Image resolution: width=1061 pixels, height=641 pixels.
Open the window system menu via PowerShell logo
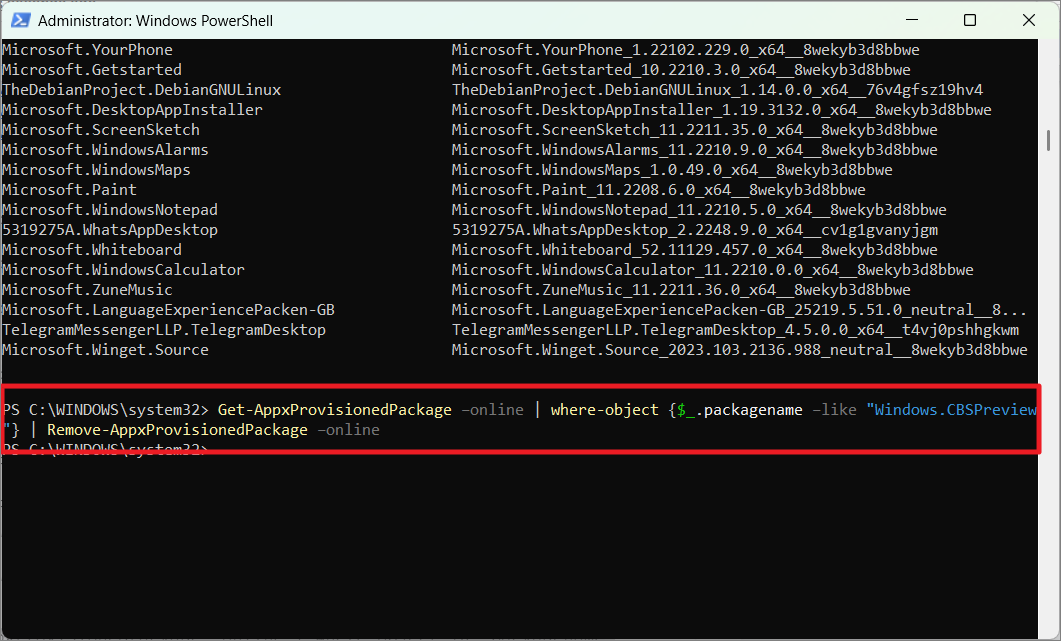click(20, 20)
